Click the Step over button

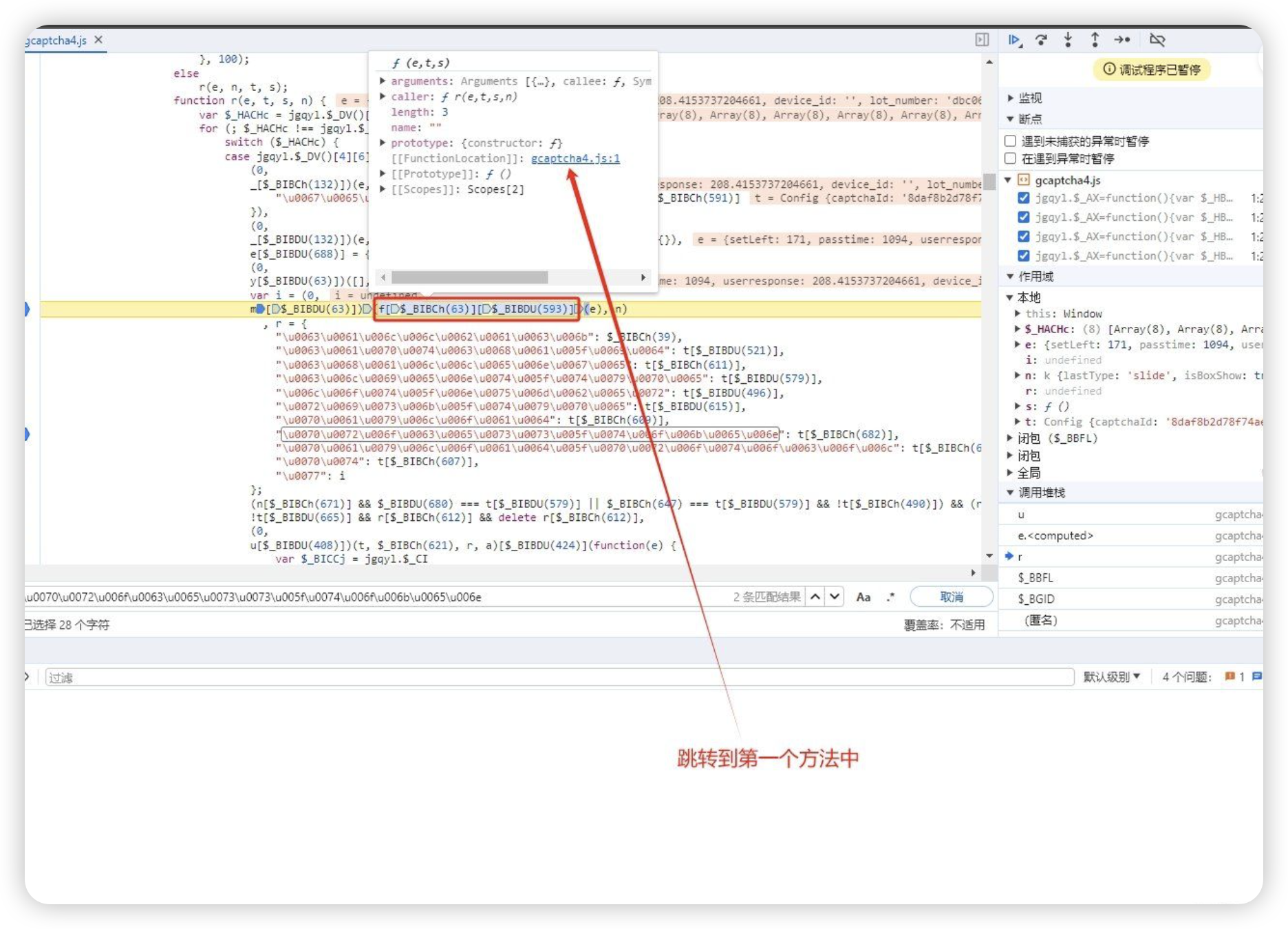point(1041,40)
